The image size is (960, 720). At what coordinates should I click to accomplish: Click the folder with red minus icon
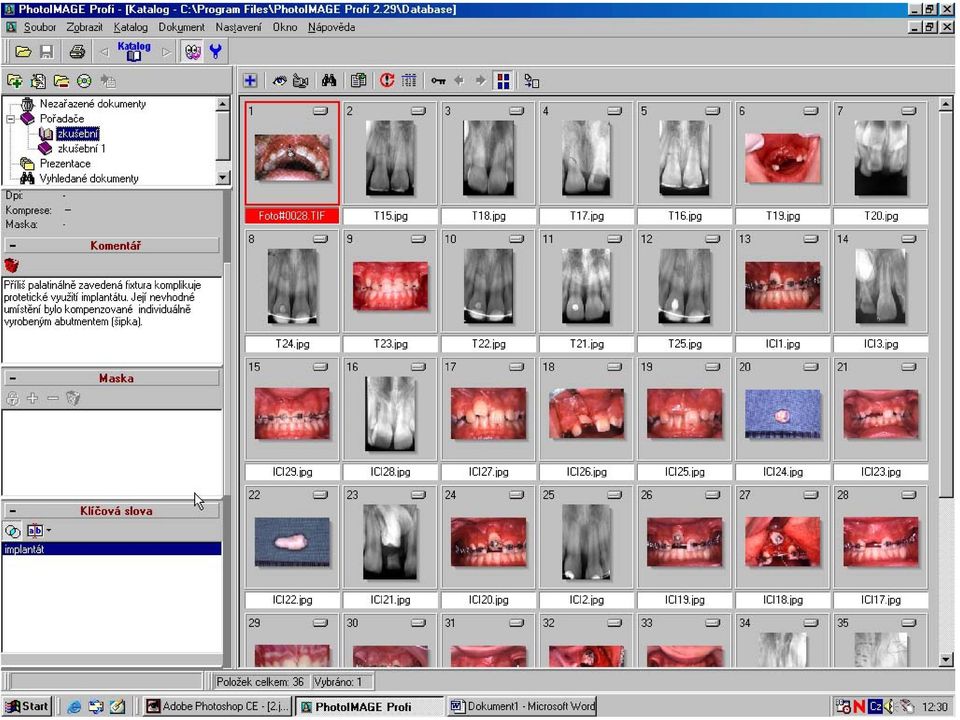pos(61,81)
